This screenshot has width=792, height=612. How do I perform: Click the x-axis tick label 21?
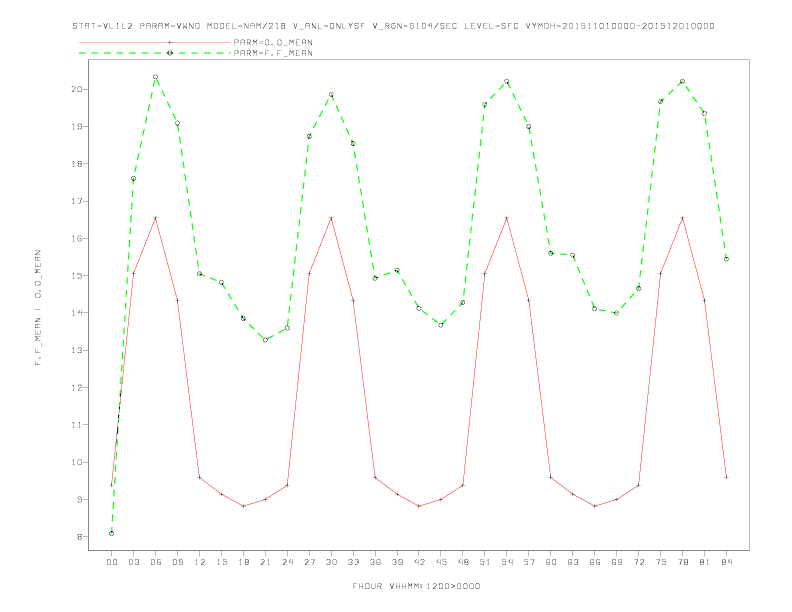(265, 562)
